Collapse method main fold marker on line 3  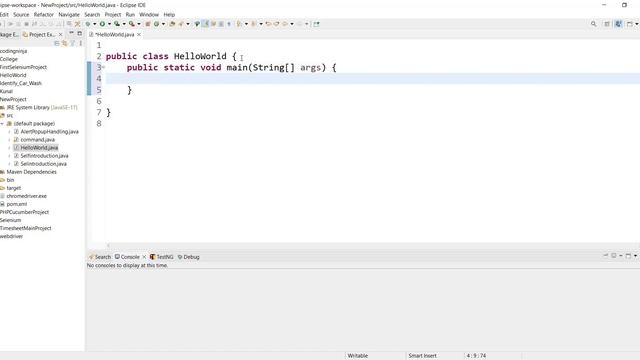coord(104,67)
